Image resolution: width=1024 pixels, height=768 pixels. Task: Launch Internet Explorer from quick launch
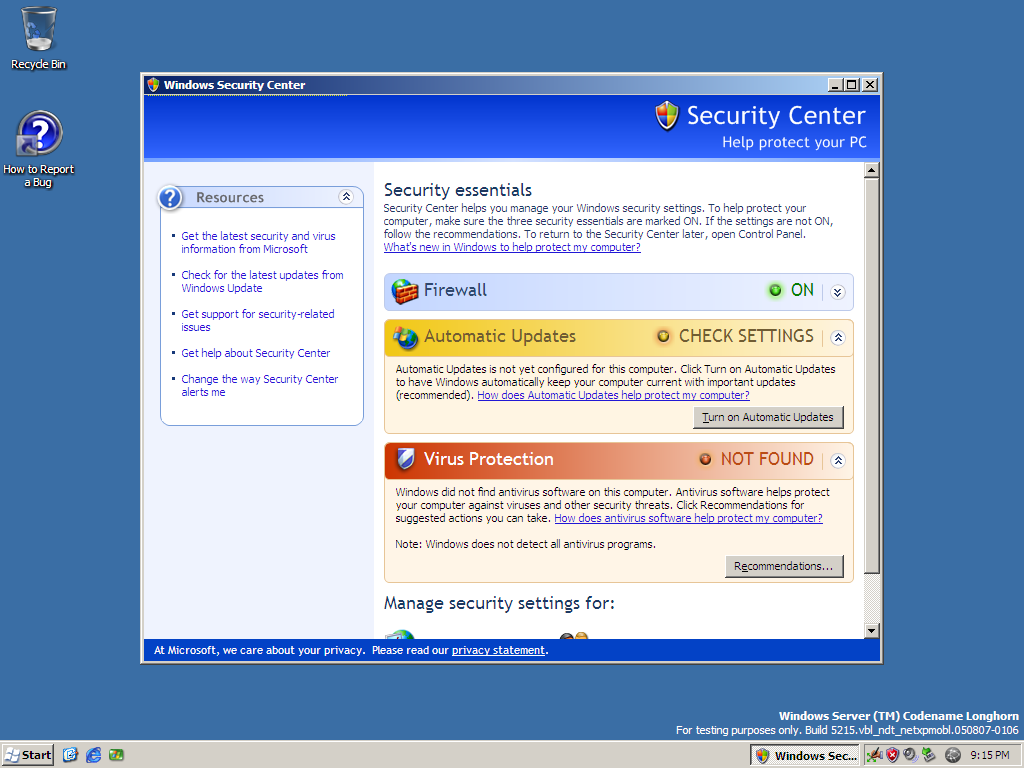click(93, 755)
